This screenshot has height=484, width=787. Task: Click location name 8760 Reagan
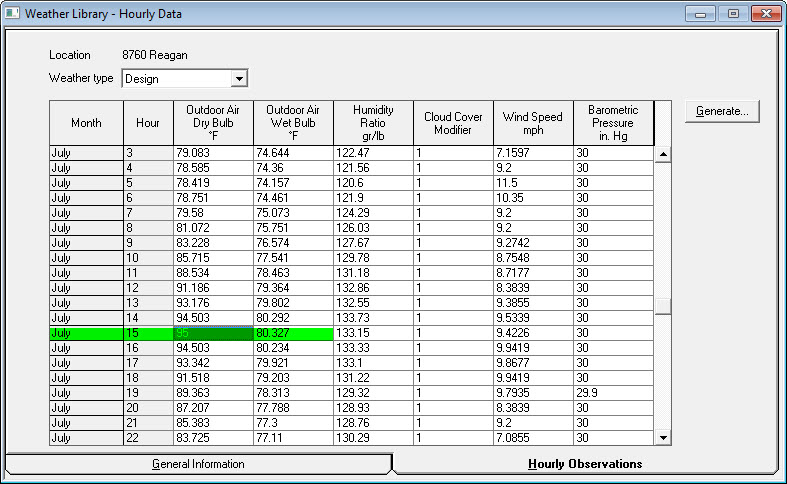[x=155, y=55]
